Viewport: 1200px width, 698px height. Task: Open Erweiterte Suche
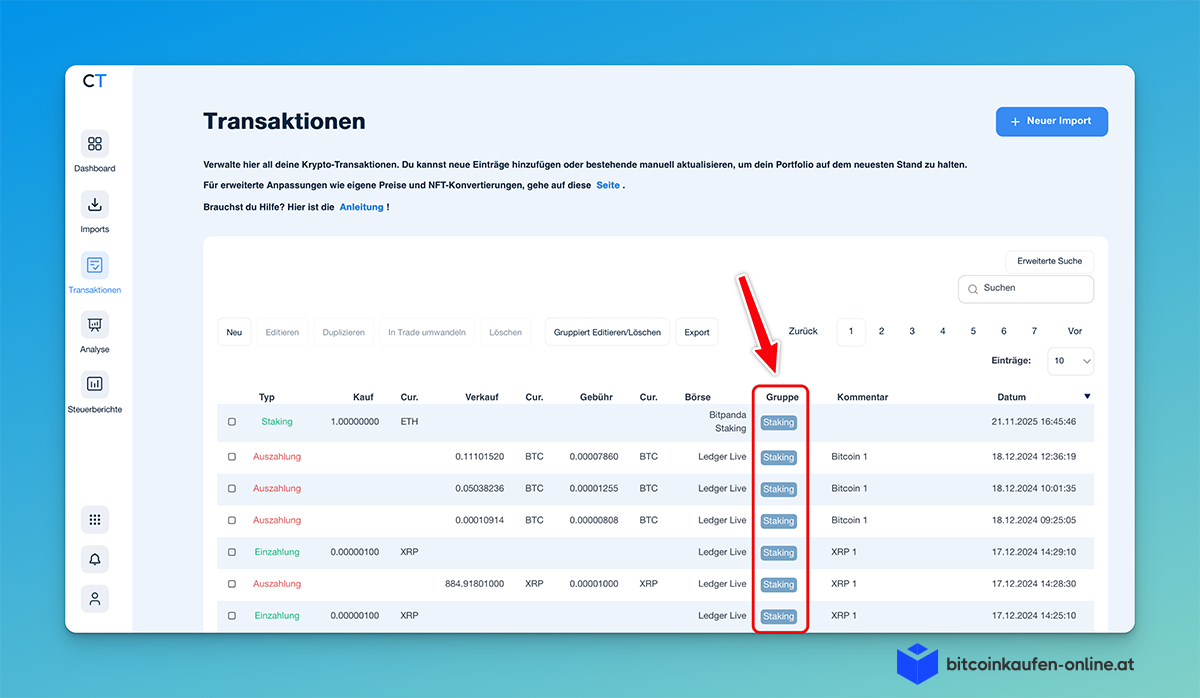click(1050, 261)
